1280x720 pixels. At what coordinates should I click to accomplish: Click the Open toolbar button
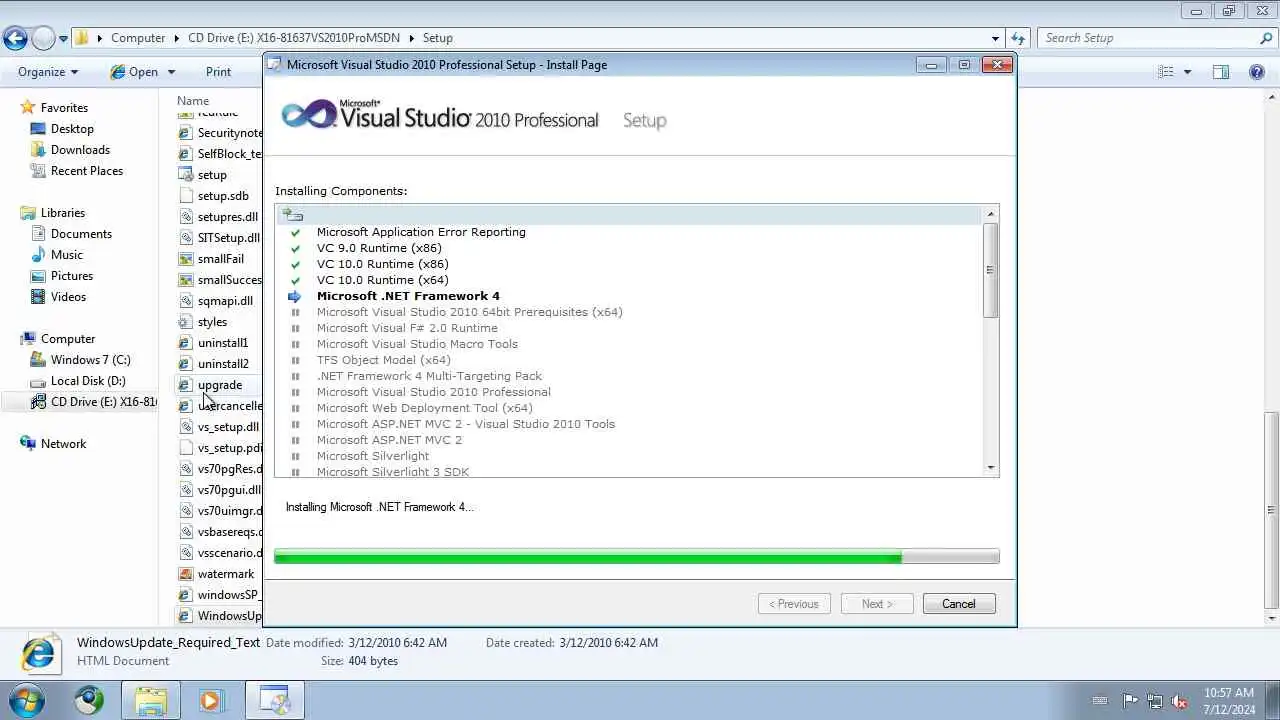(134, 72)
